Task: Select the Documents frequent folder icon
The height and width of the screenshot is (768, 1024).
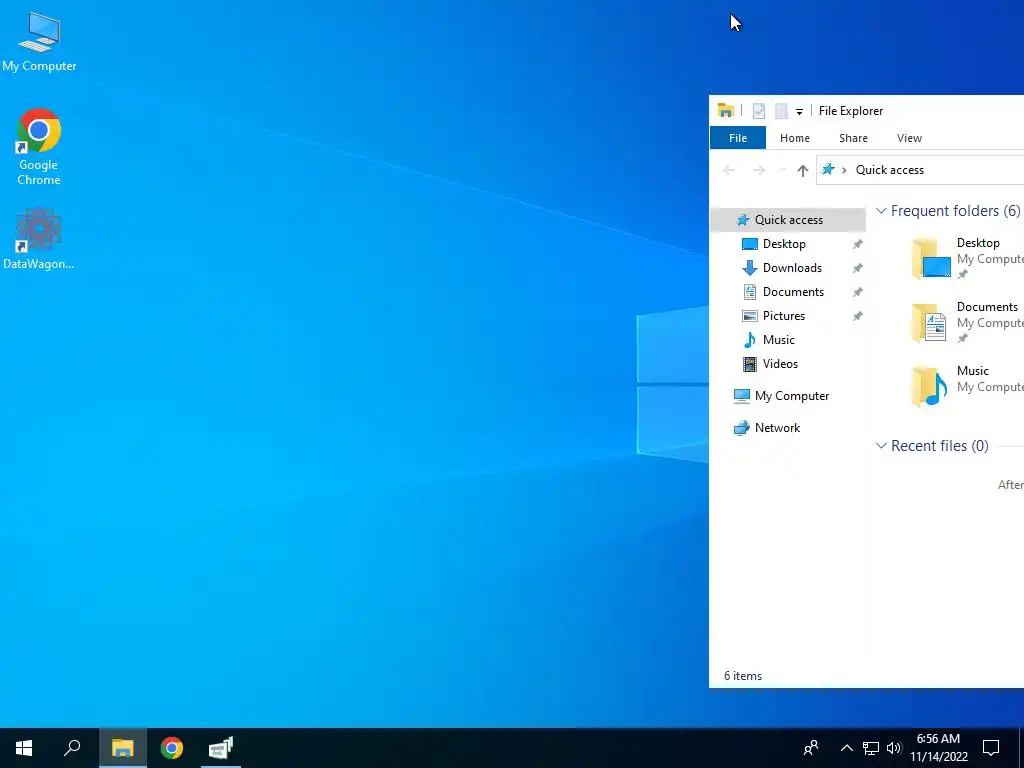Action: (x=930, y=323)
